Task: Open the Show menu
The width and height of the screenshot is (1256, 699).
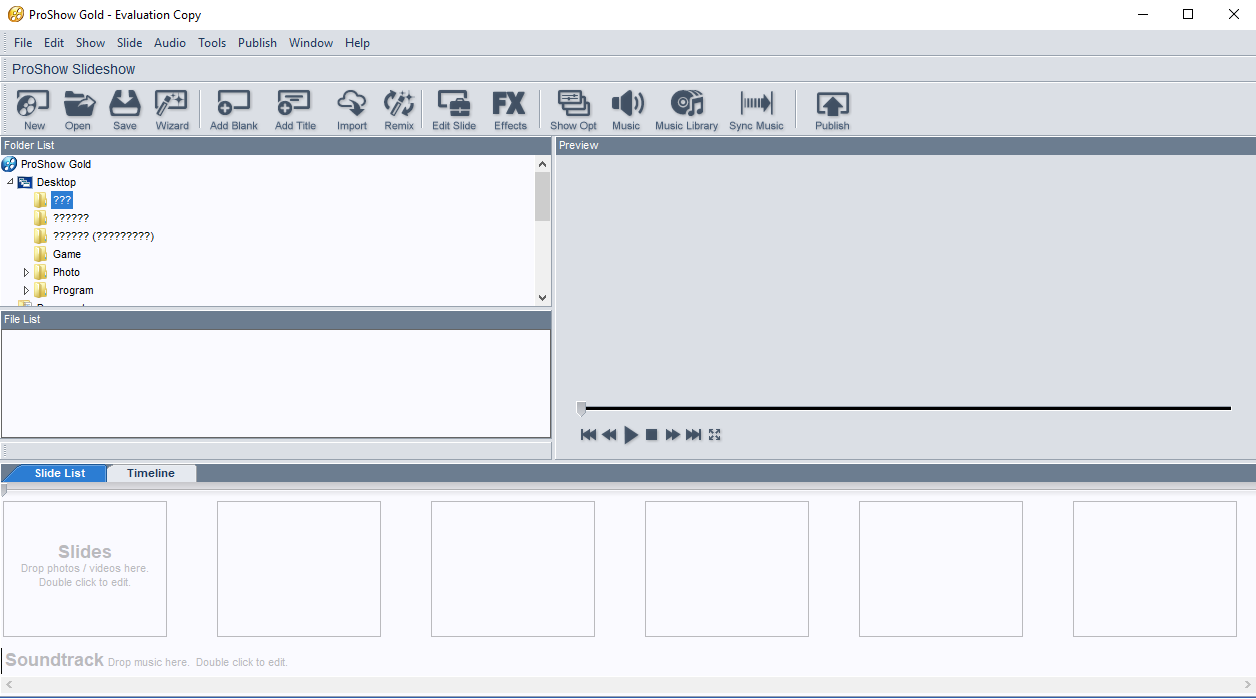Action: (90, 43)
